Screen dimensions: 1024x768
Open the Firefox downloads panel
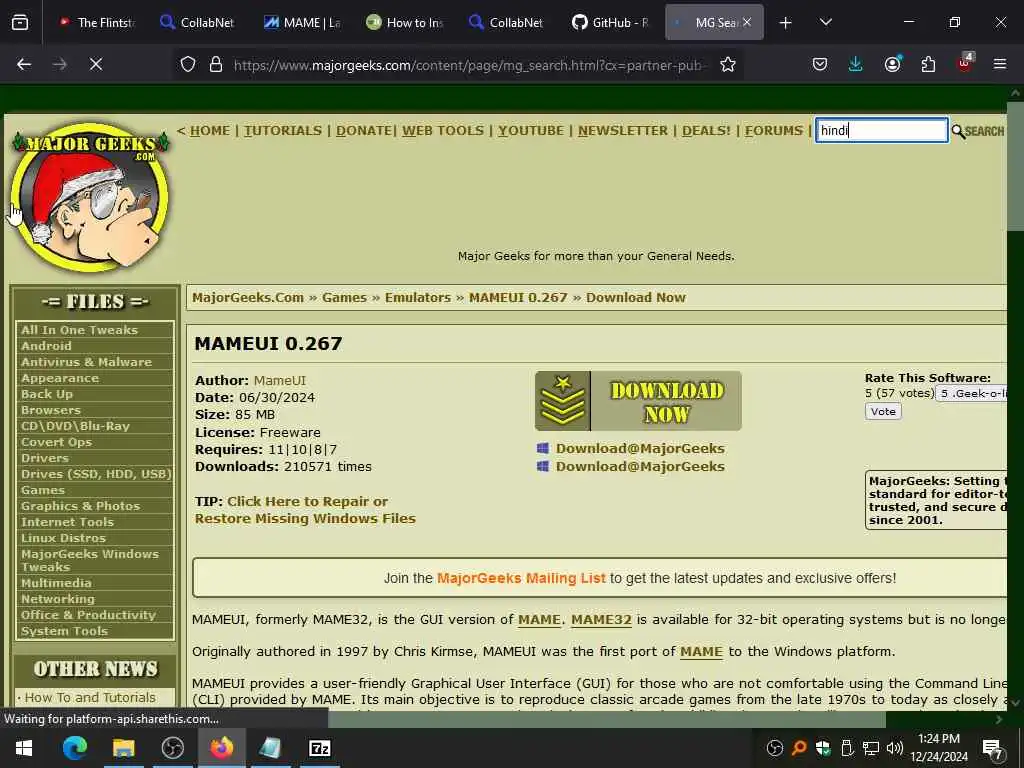click(x=856, y=64)
